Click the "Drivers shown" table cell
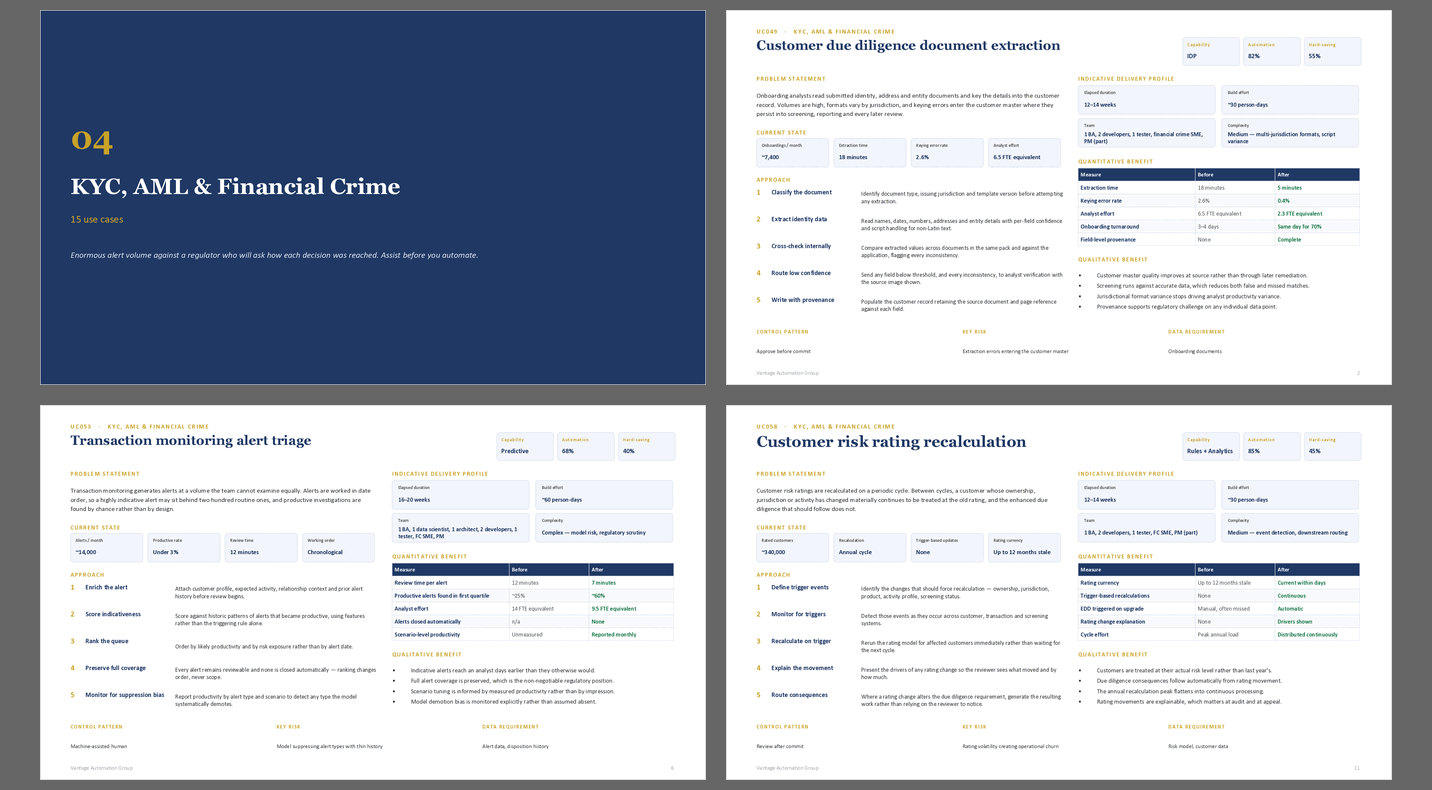The height and width of the screenshot is (790, 1432). (1294, 621)
